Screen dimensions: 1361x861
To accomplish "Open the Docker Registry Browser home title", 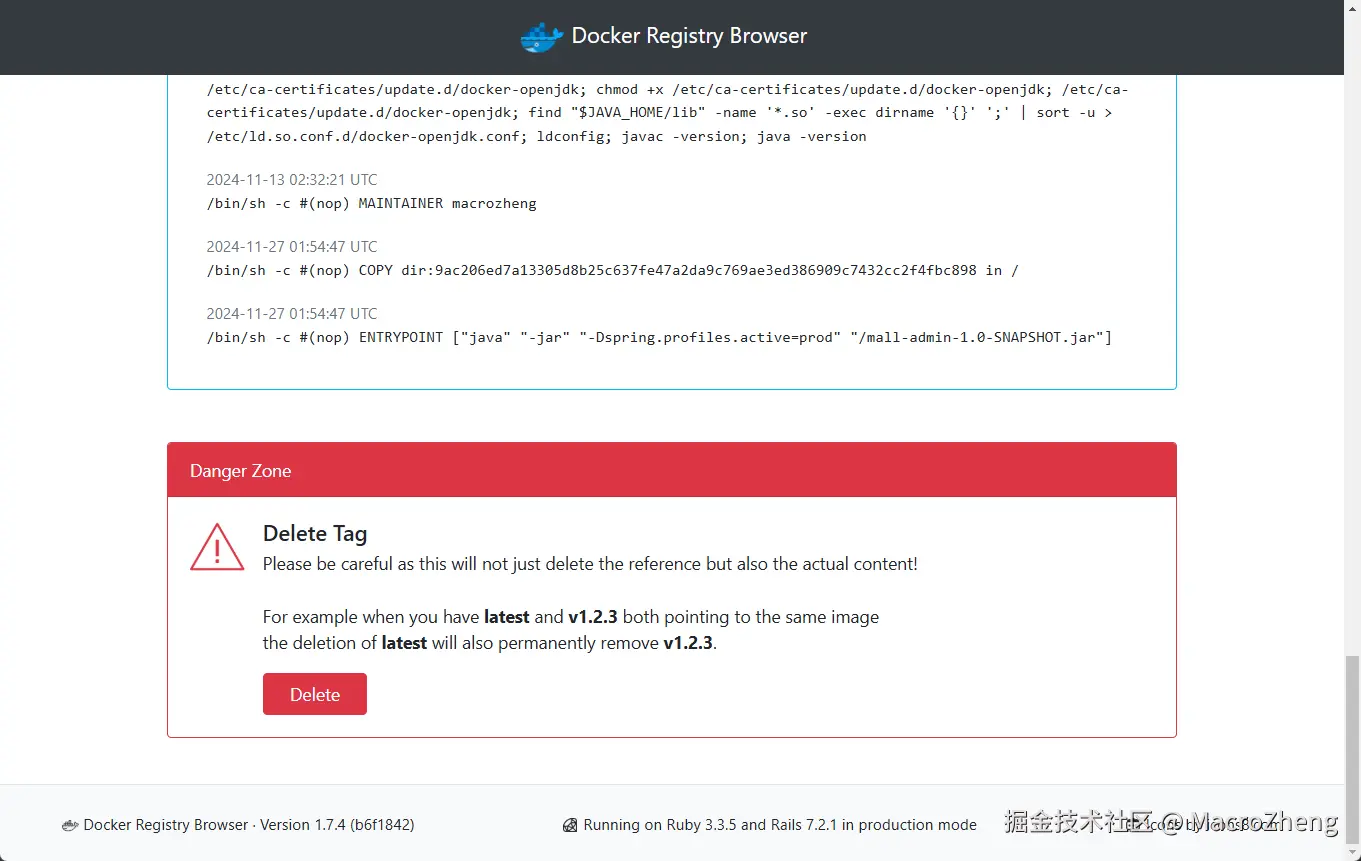I will tap(689, 36).
